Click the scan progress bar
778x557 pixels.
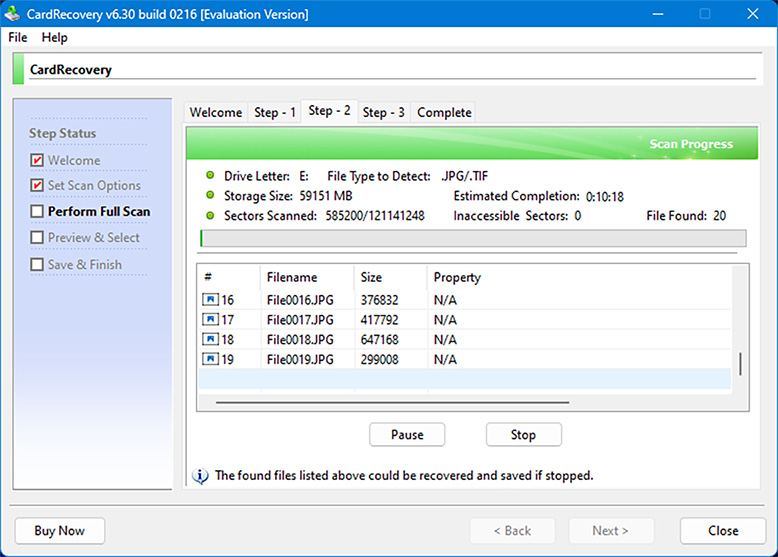pos(473,238)
